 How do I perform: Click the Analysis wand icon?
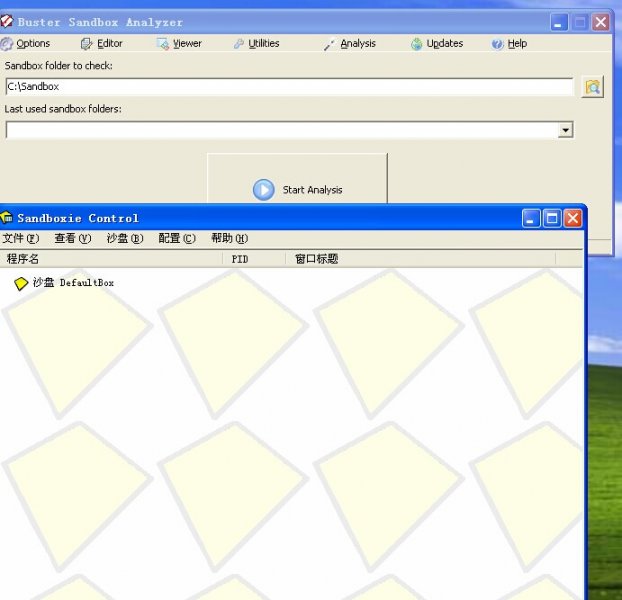pyautogui.click(x=329, y=44)
